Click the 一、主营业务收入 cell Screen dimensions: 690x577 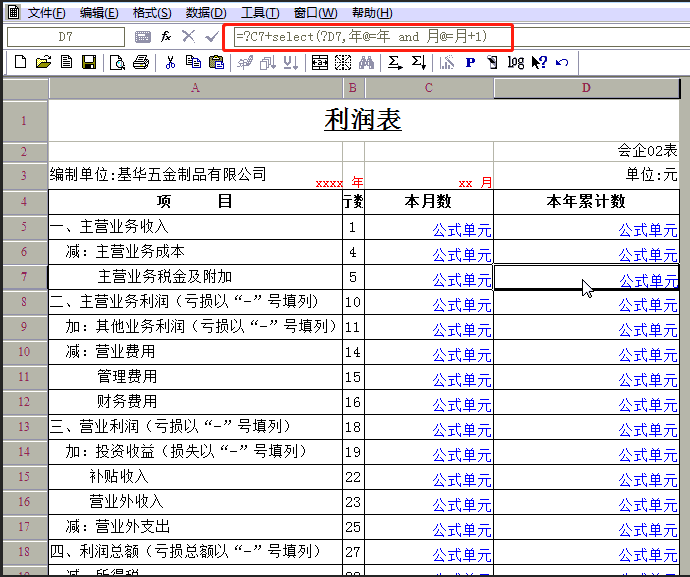[x=195, y=227]
